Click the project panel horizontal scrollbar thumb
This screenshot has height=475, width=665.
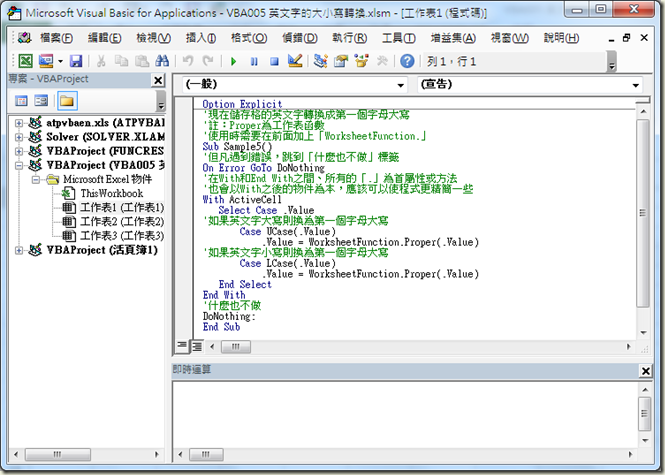pyautogui.click(x=58, y=454)
